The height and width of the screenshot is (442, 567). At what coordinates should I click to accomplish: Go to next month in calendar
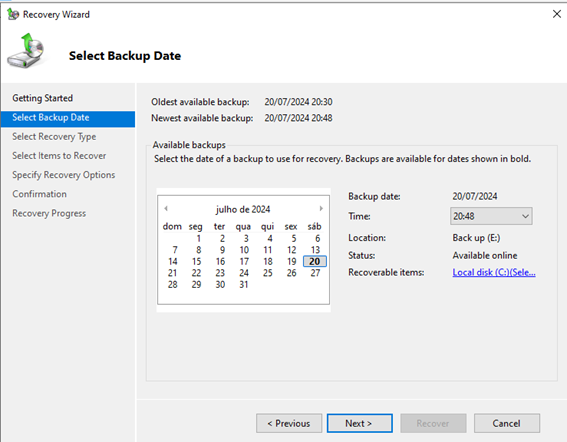click(x=321, y=208)
